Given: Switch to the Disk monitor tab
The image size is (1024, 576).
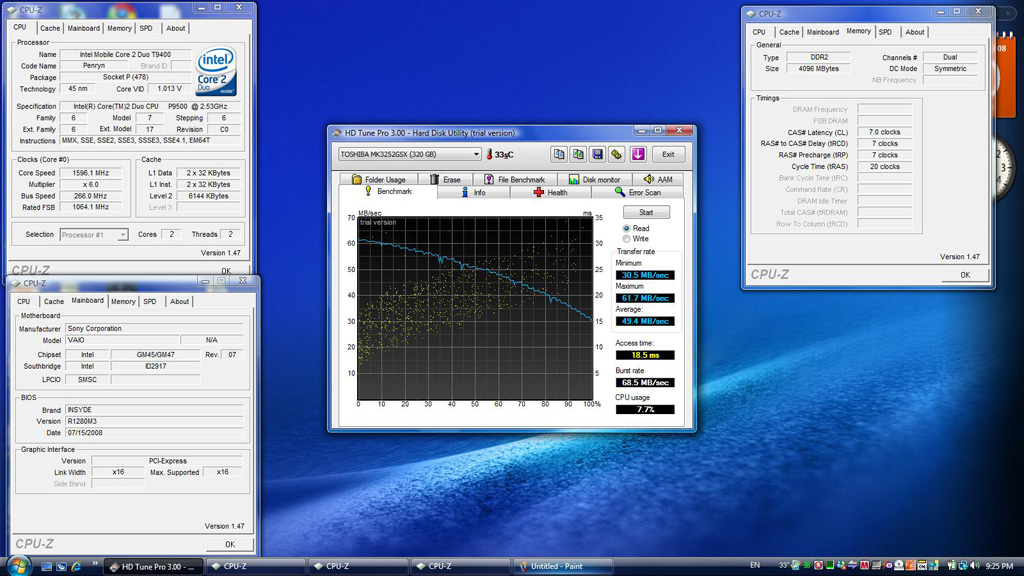Looking at the screenshot, I should tap(594, 180).
